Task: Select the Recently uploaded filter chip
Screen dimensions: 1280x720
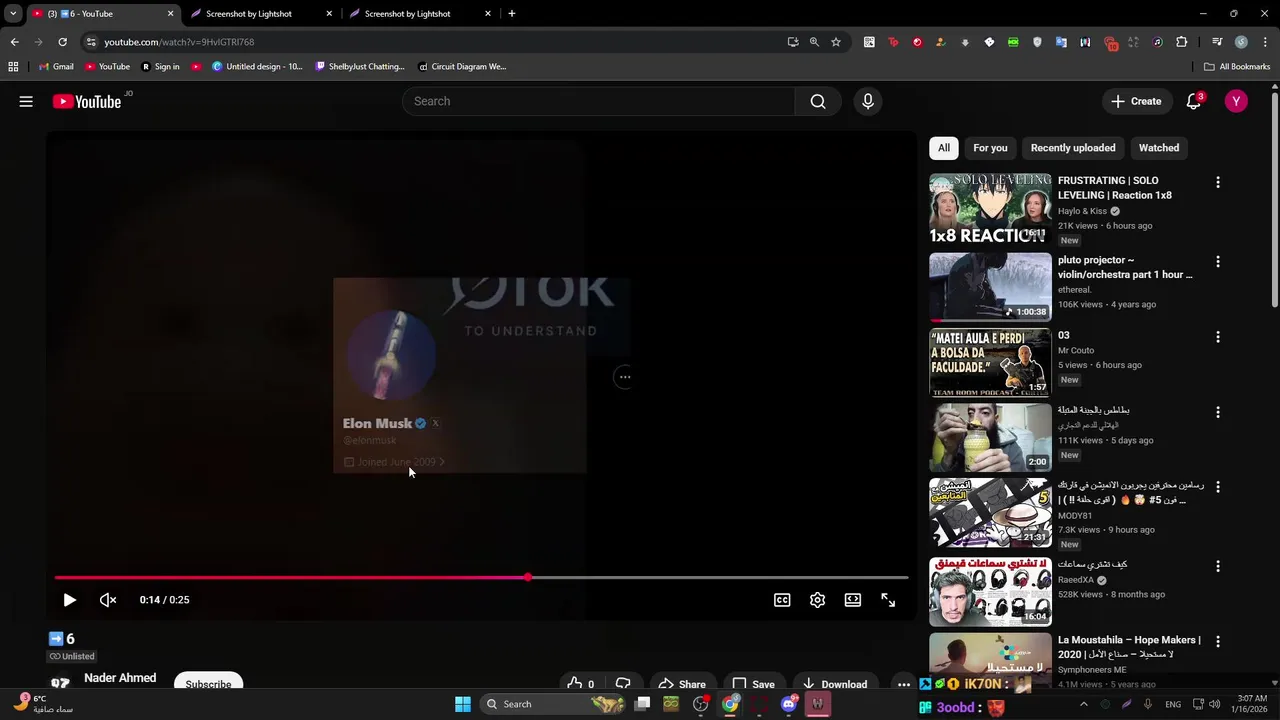Action: 1073,148
